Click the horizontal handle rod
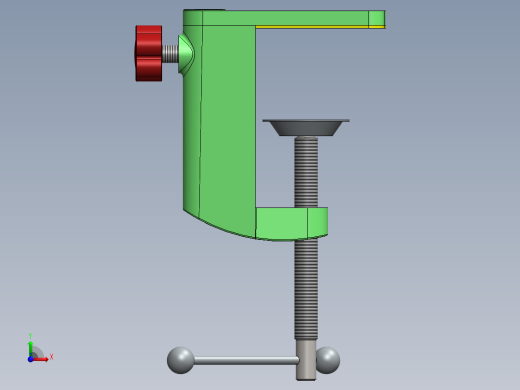 [246, 360]
